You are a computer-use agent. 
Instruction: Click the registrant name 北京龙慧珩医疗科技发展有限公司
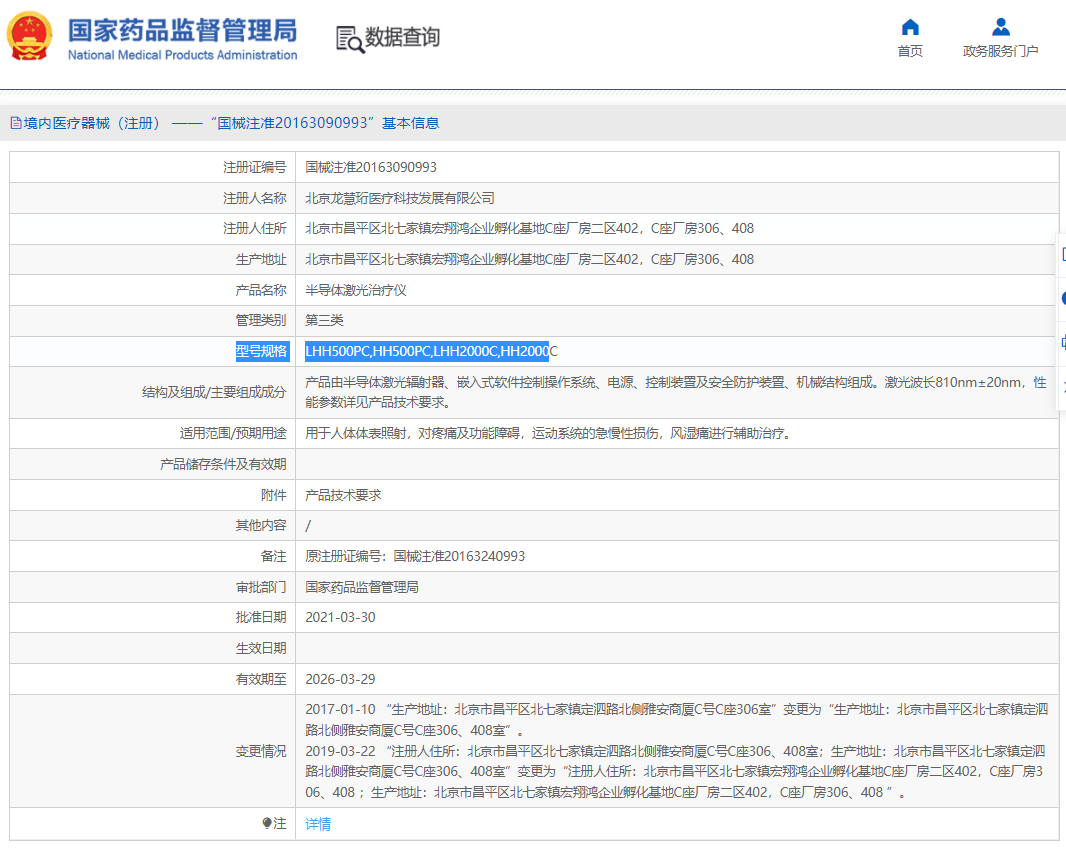click(x=400, y=198)
